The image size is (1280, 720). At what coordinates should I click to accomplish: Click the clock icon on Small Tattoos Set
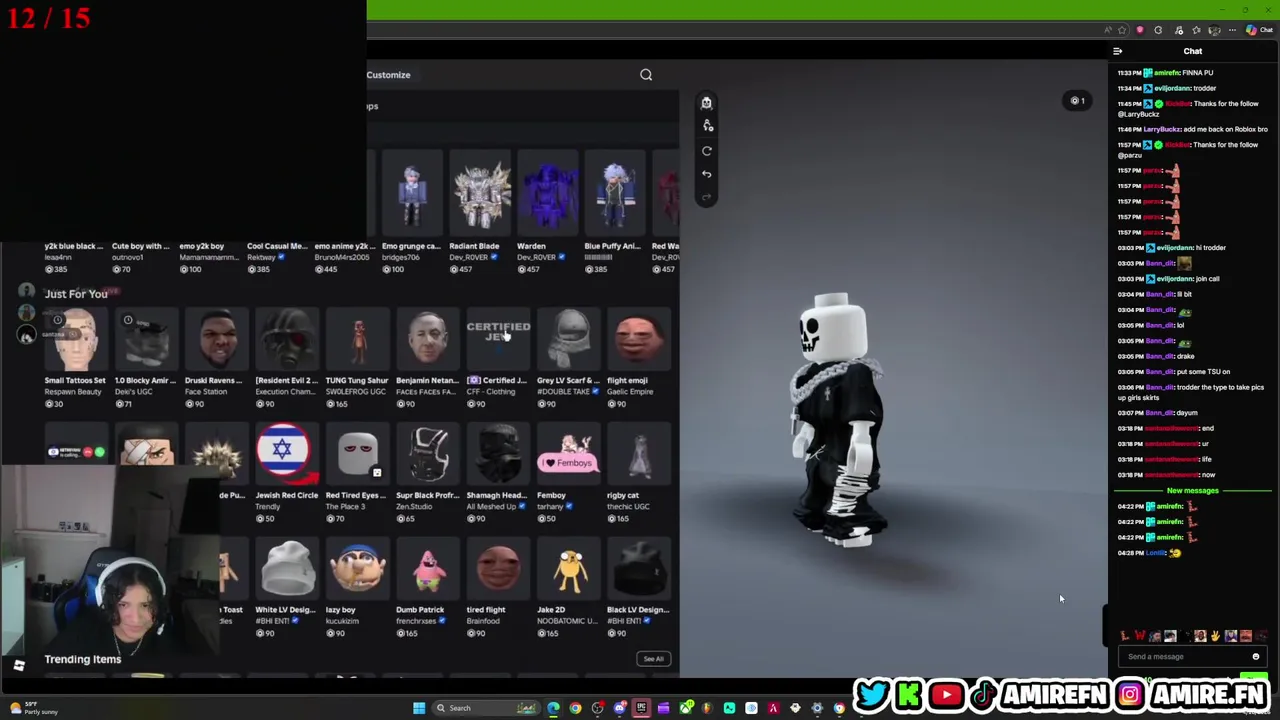point(58,320)
